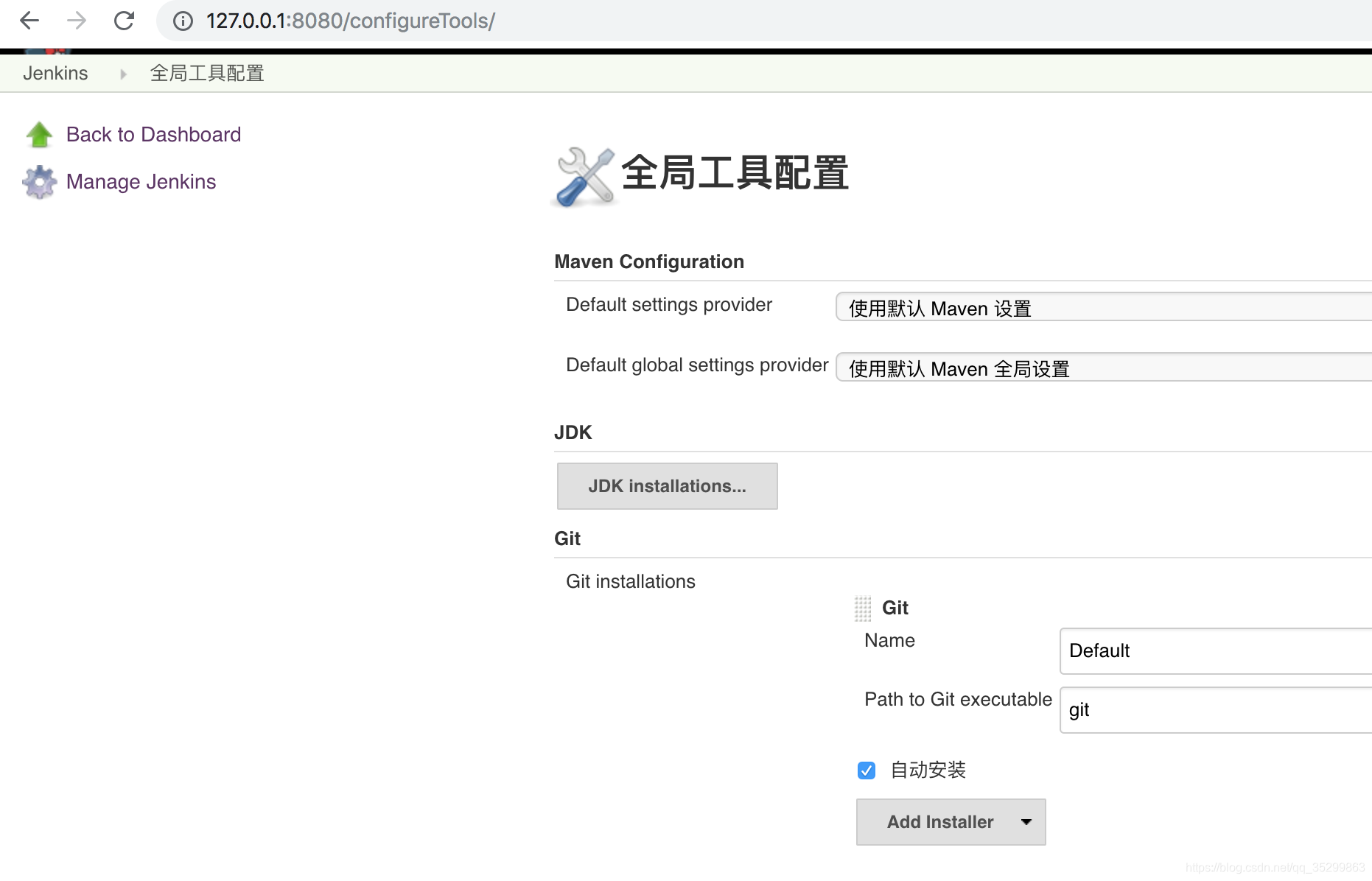
Task: Click the address bar URL
Action: click(351, 21)
